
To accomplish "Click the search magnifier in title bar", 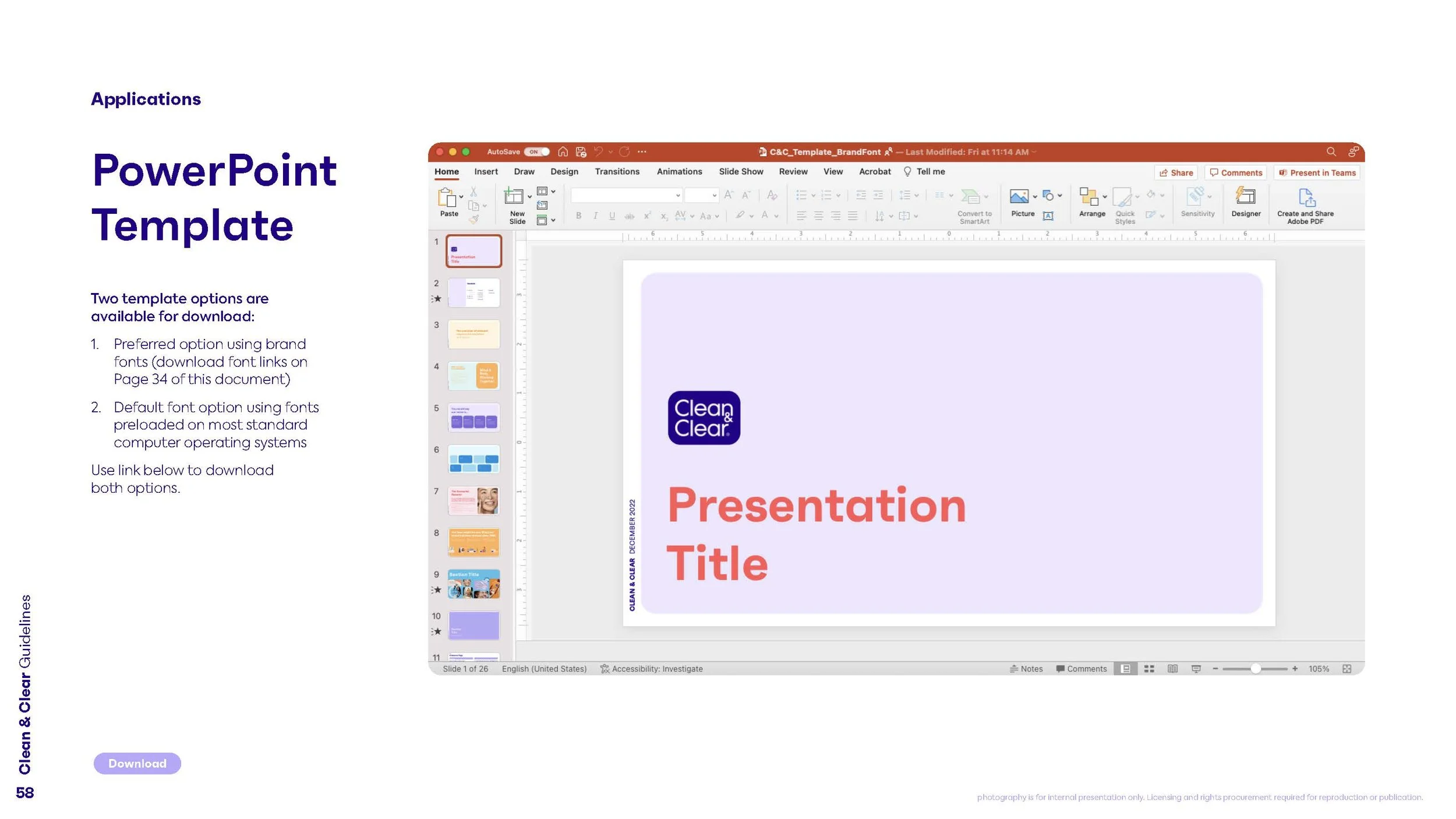I will pyautogui.click(x=1331, y=151).
